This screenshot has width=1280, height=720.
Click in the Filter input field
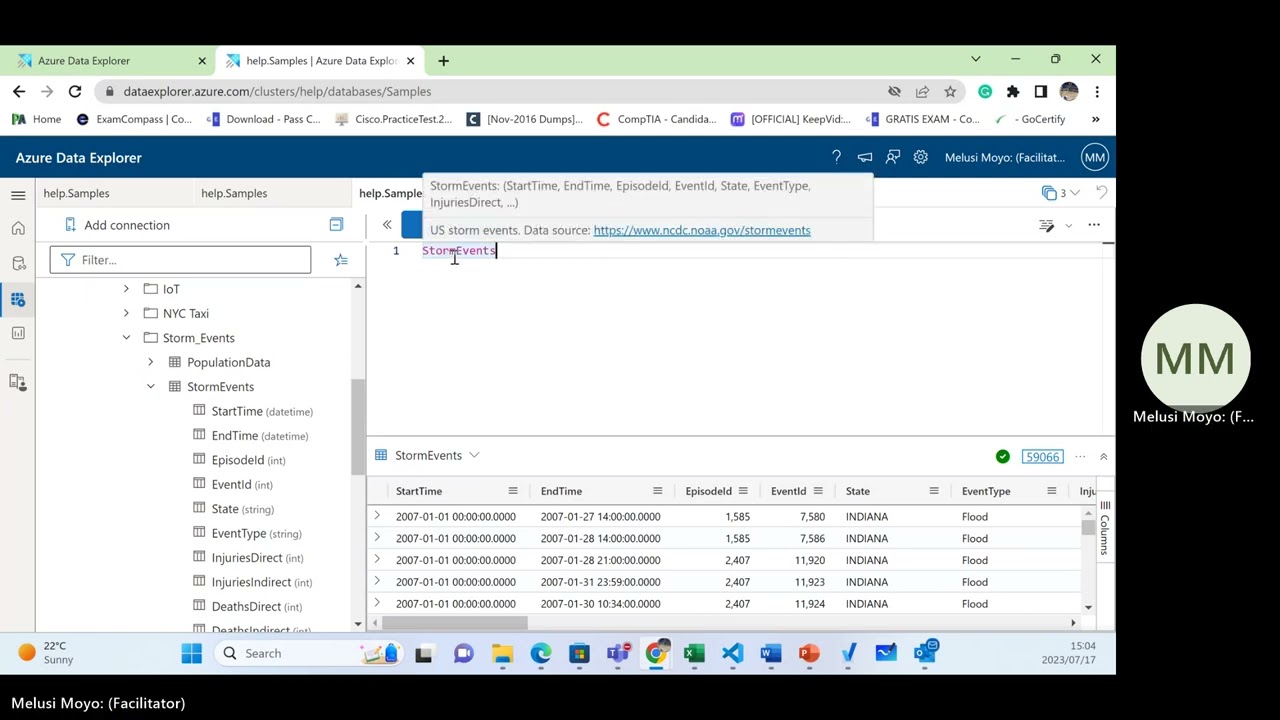(x=180, y=260)
